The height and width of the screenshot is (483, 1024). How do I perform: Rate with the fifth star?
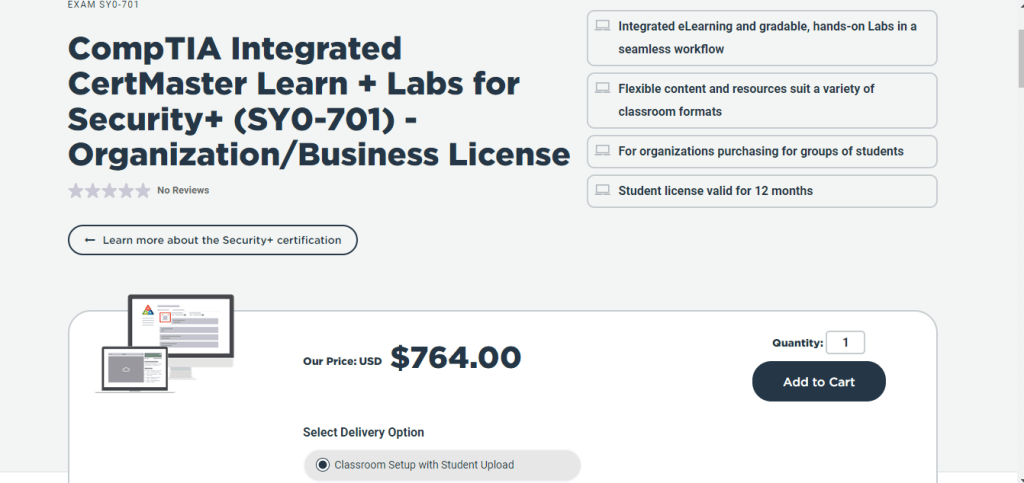point(142,190)
